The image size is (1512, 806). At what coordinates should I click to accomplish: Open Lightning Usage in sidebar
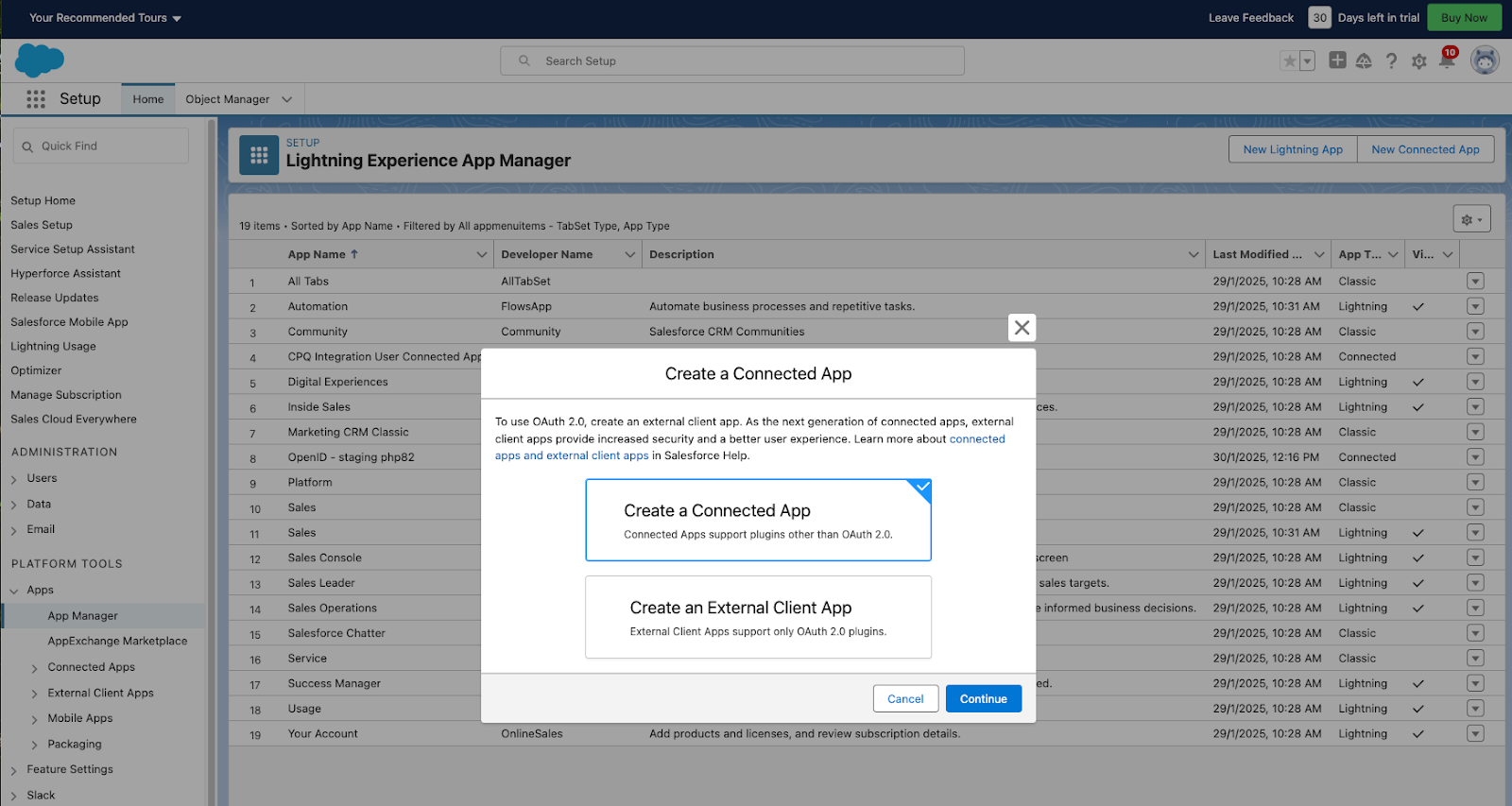53,346
